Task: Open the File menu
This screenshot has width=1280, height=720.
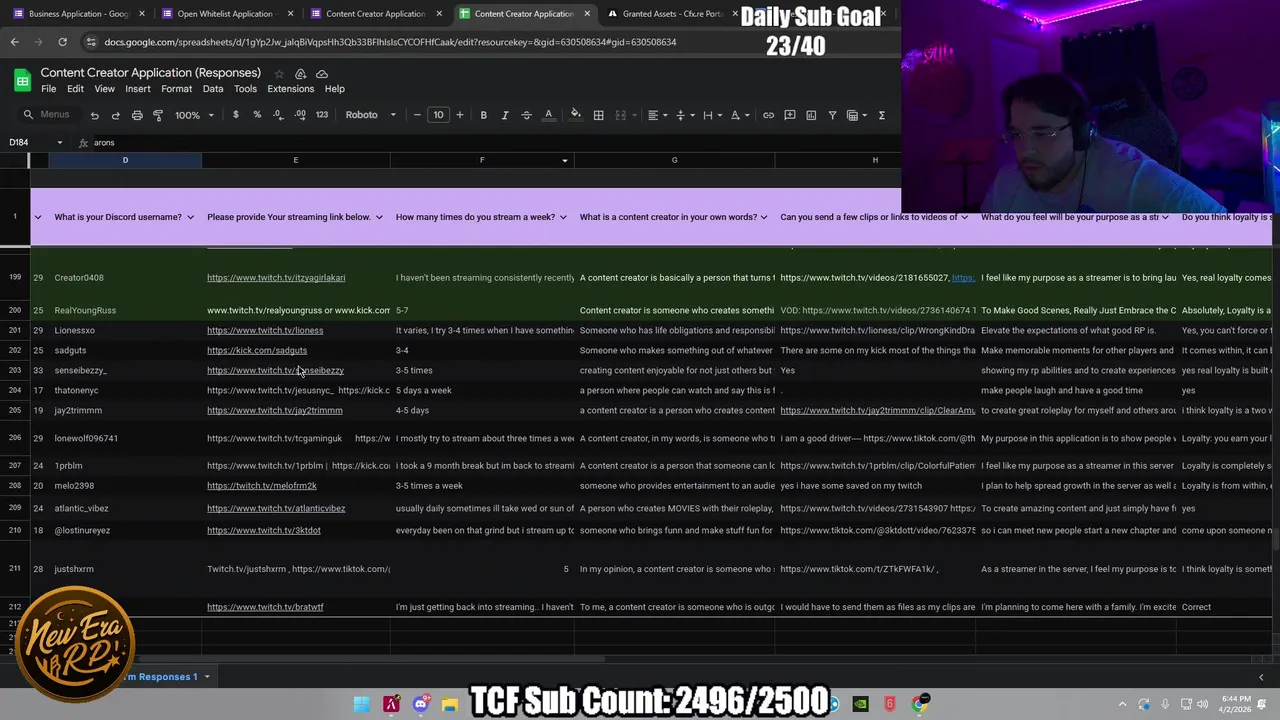Action: [x=48, y=89]
